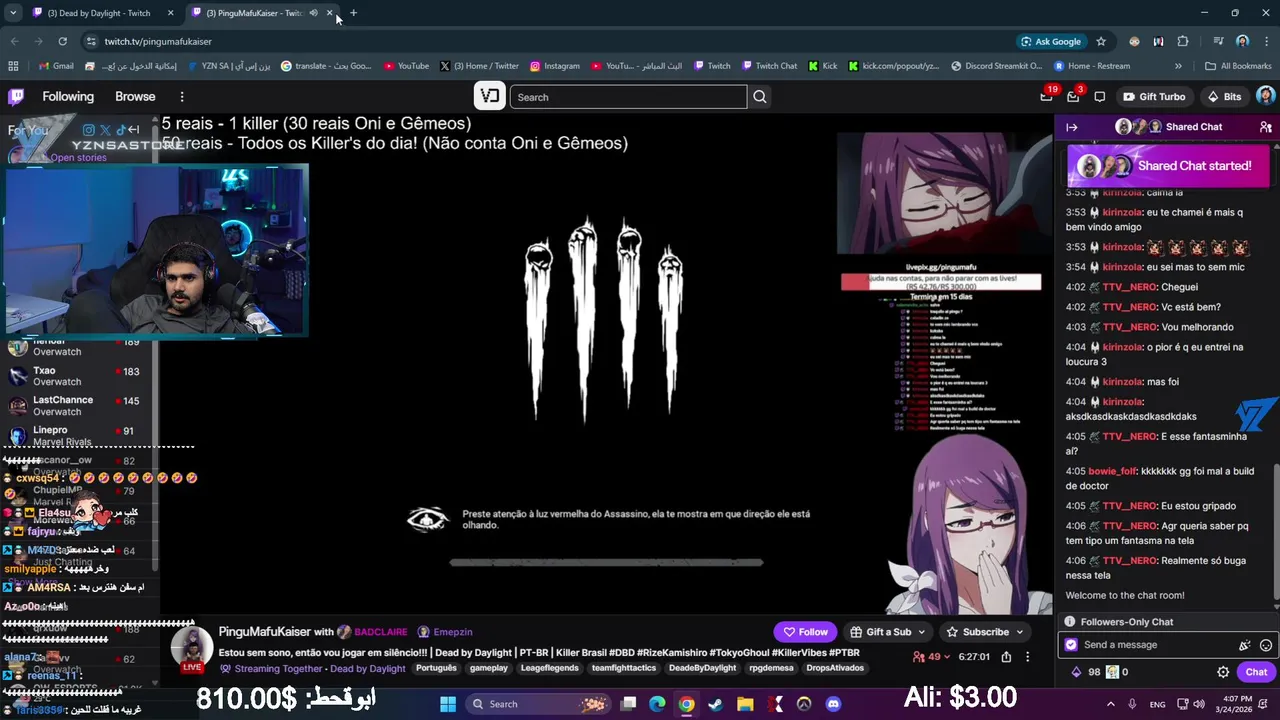This screenshot has width=1280, height=720.
Task: Open Overwatch icon in taskbar
Action: (x=804, y=704)
